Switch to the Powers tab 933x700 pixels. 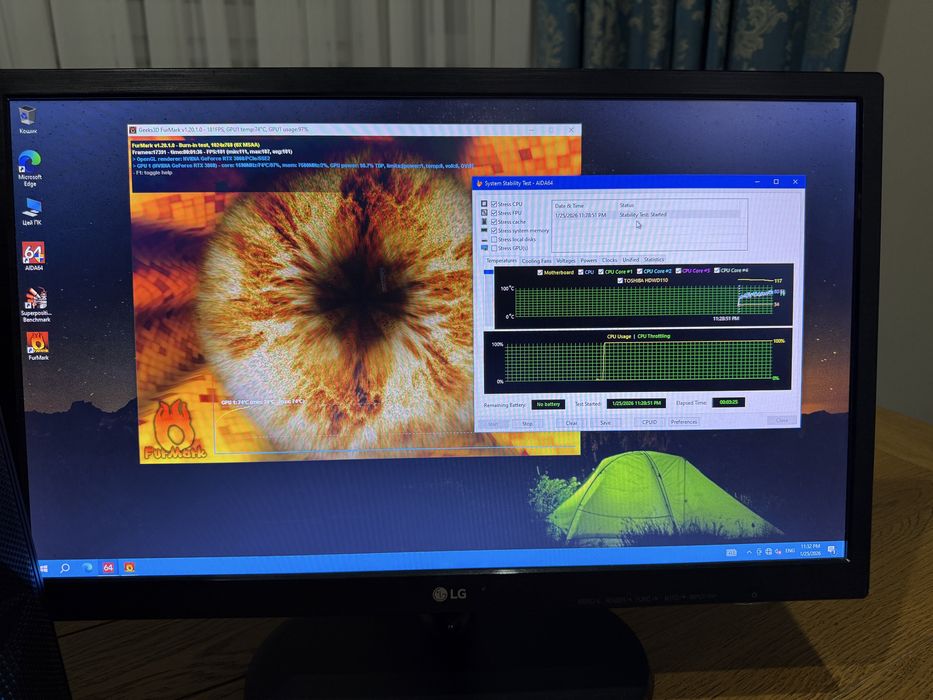(x=588, y=260)
